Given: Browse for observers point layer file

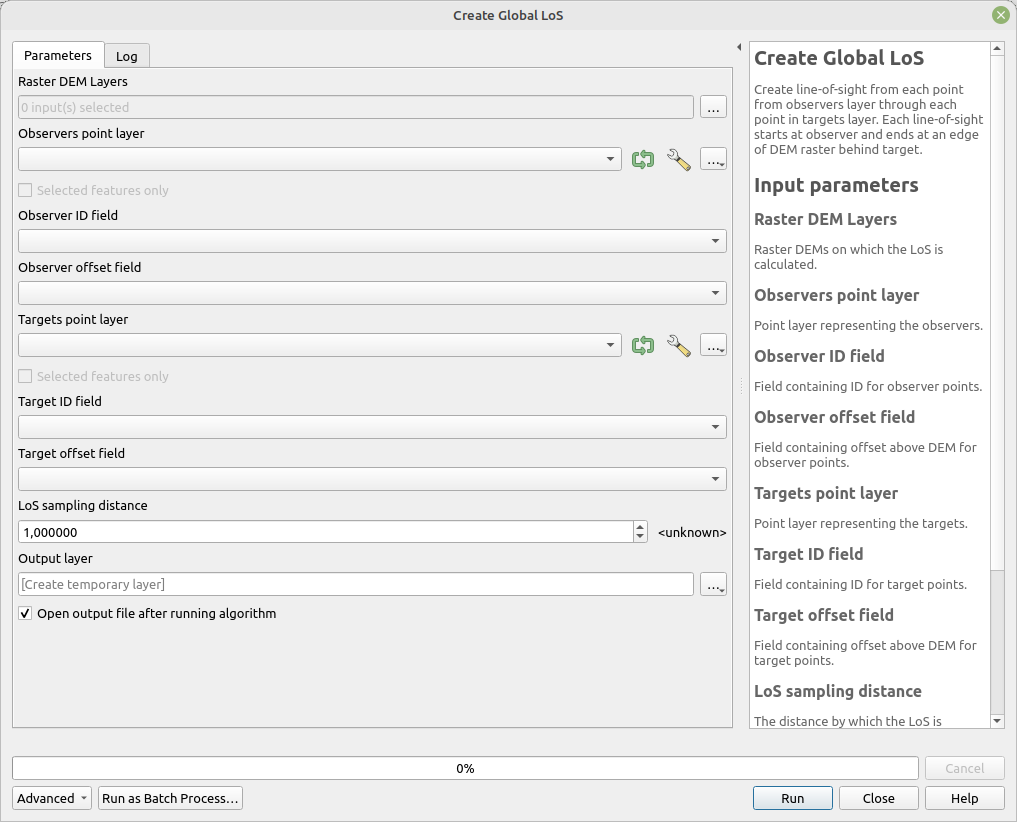Looking at the screenshot, I should click(713, 159).
